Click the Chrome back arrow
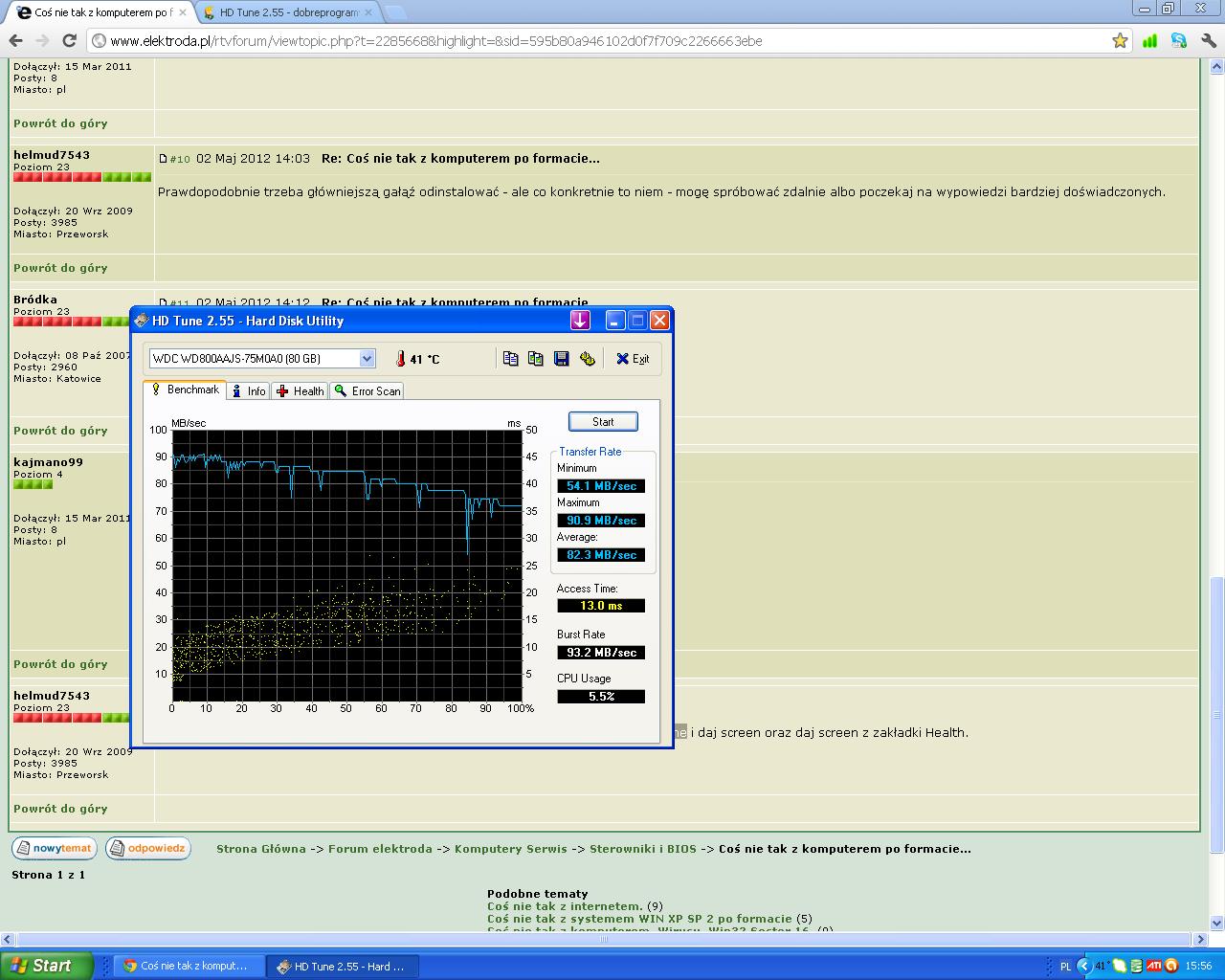The image size is (1225, 980). click(15, 40)
